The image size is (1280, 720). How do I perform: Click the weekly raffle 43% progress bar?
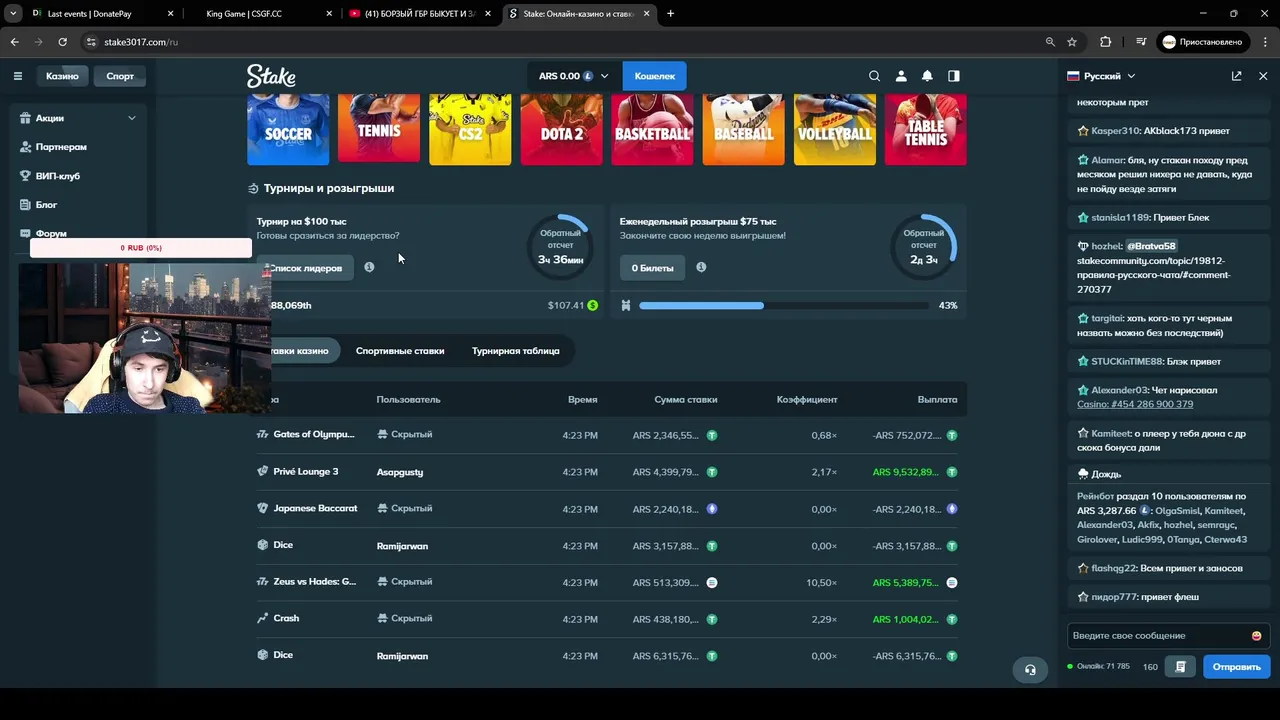[783, 305]
